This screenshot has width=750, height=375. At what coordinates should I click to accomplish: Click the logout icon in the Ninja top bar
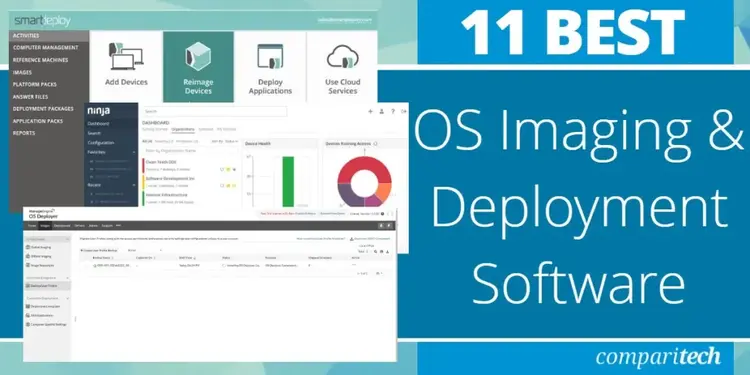(404, 111)
